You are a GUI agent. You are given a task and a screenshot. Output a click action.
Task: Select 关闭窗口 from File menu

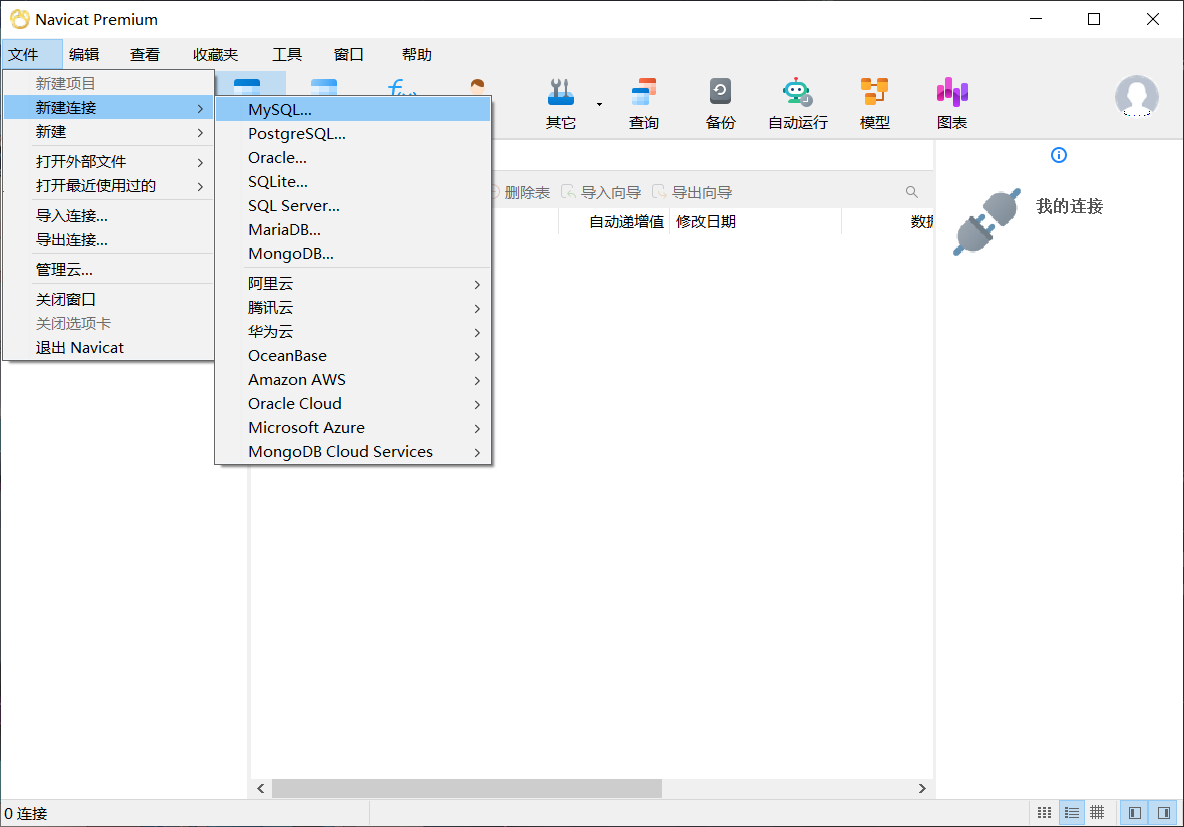click(x=109, y=300)
